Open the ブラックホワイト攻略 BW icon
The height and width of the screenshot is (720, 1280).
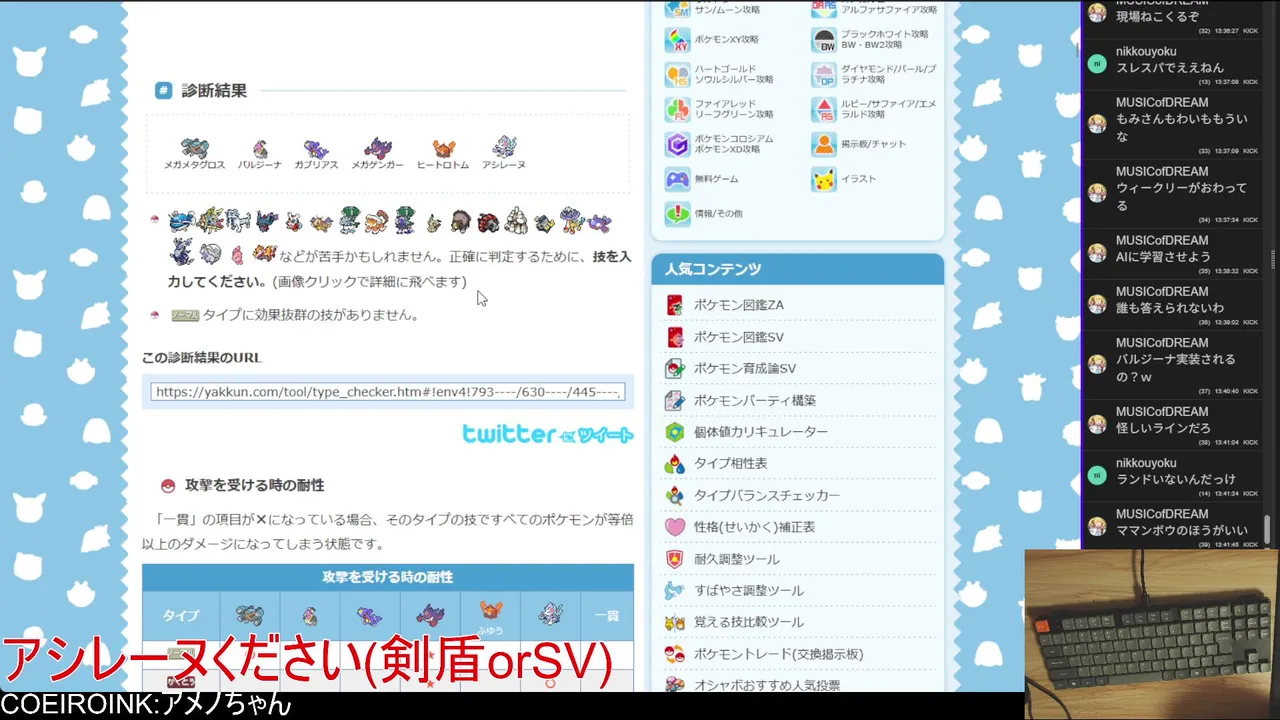[x=824, y=40]
